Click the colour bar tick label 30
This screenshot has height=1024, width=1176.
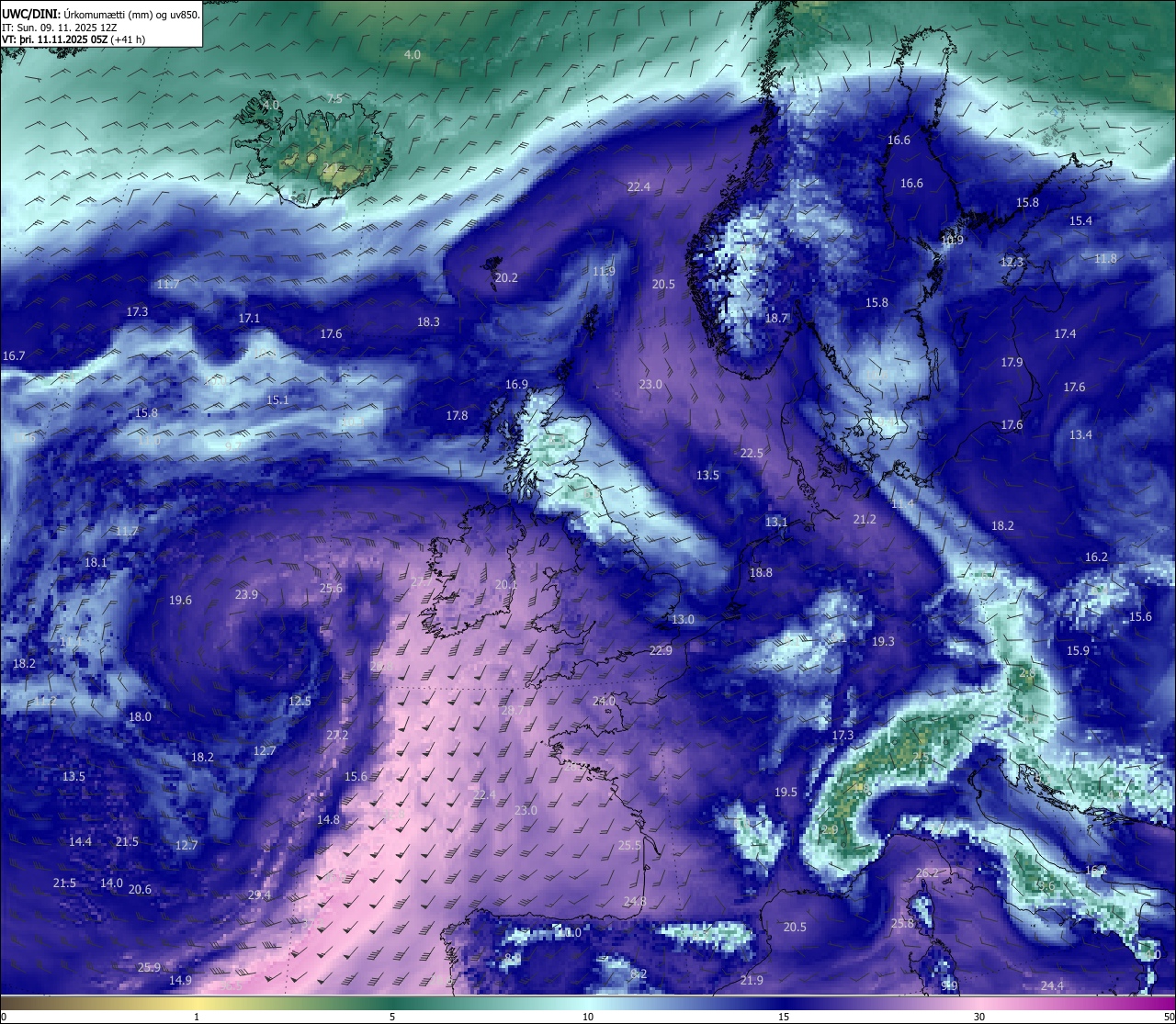(x=979, y=1017)
